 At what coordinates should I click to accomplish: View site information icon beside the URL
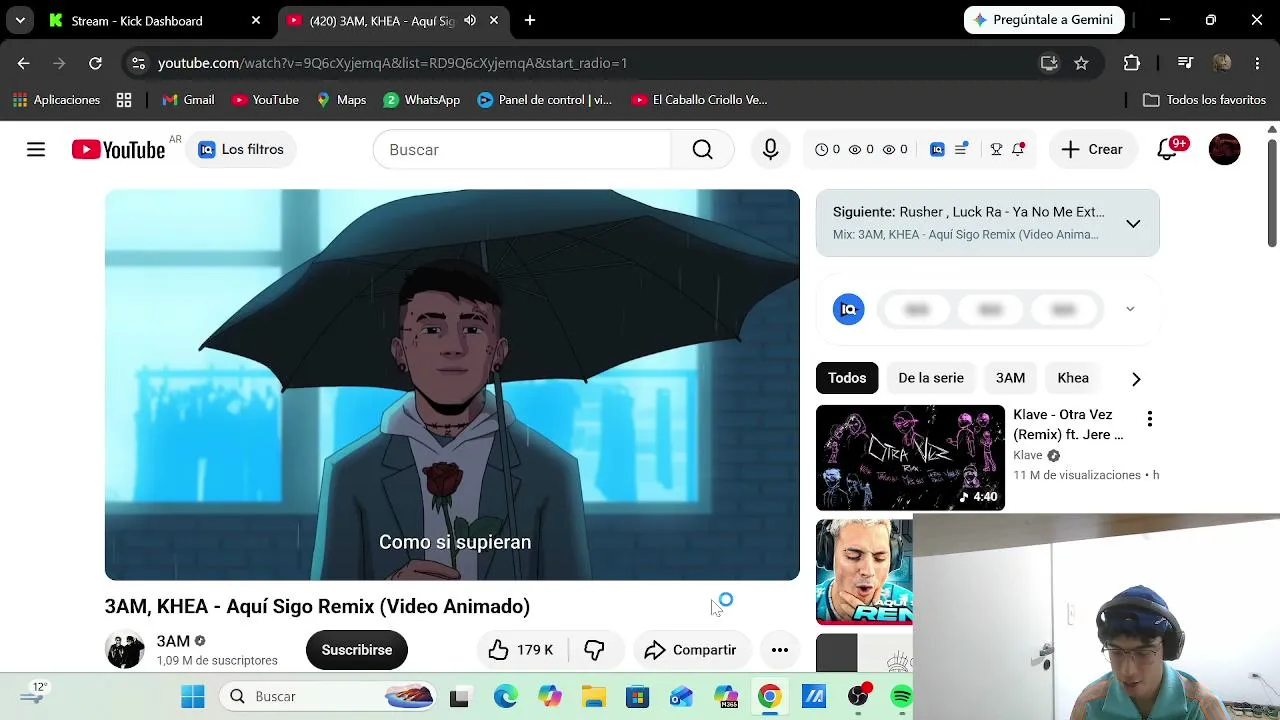(x=138, y=63)
